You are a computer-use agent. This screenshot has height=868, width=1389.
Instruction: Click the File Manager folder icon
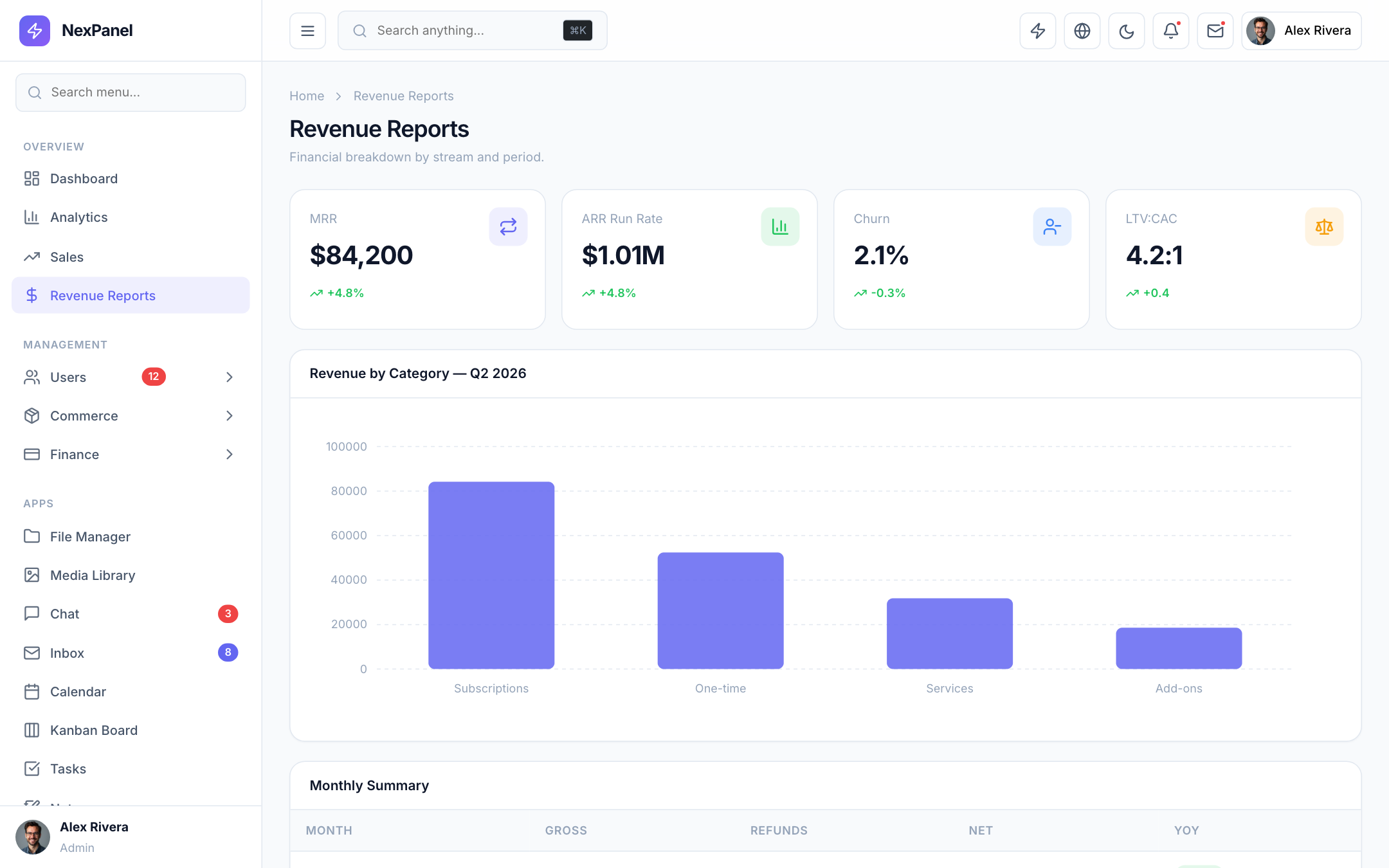(32, 536)
